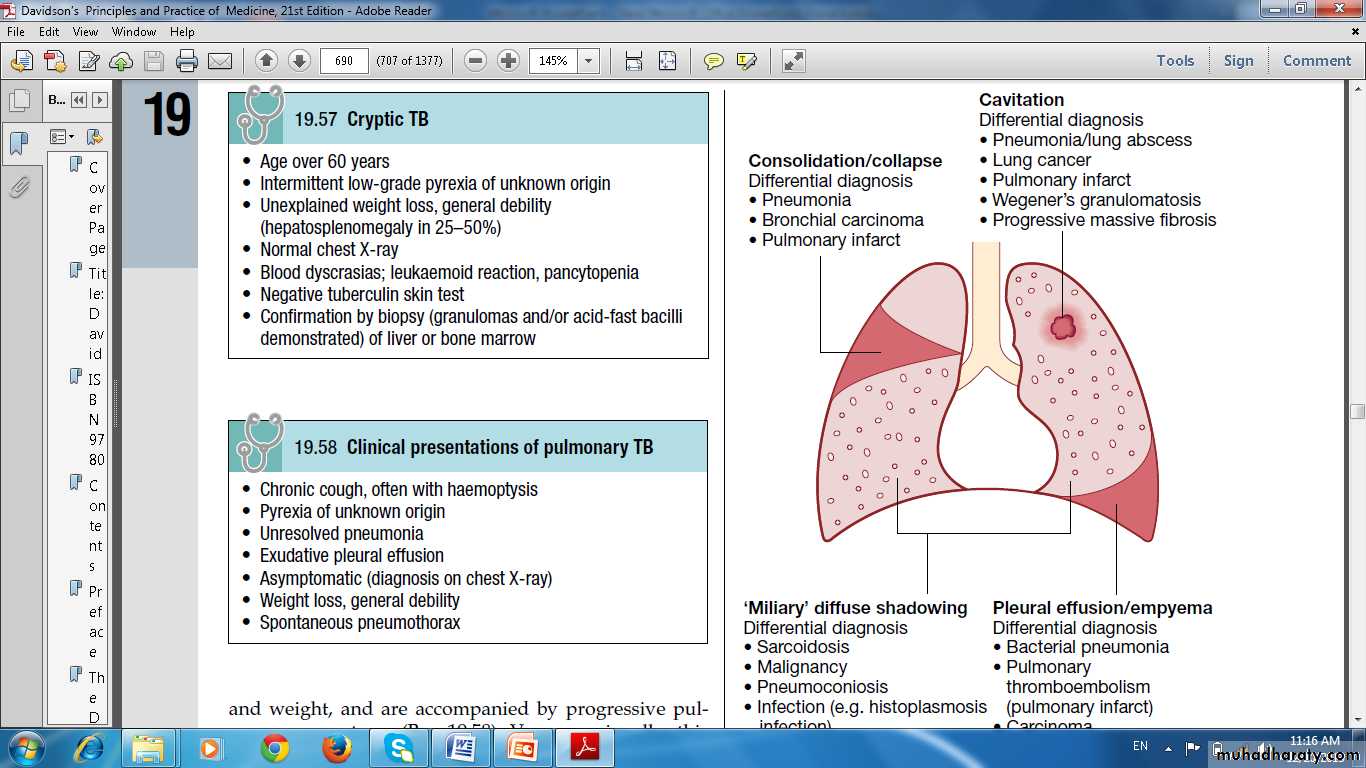This screenshot has height=768, width=1366.
Task: Toggle the Bookmarks navigation panel
Action: [x=18, y=143]
